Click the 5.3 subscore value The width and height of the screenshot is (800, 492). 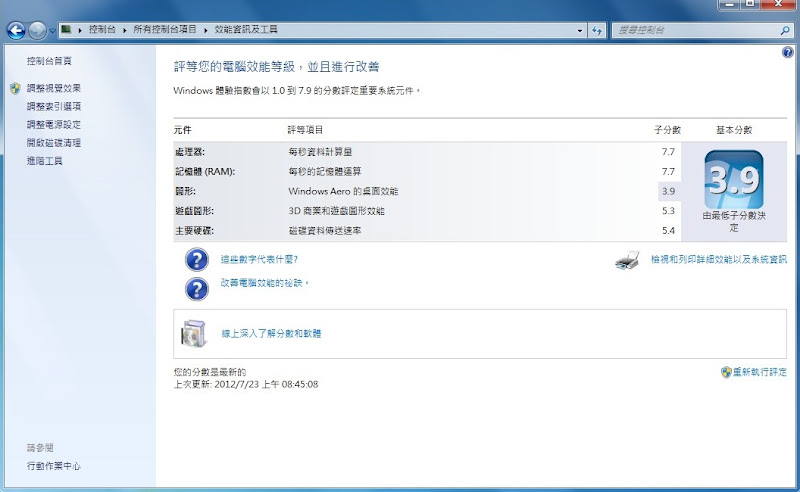coord(668,211)
